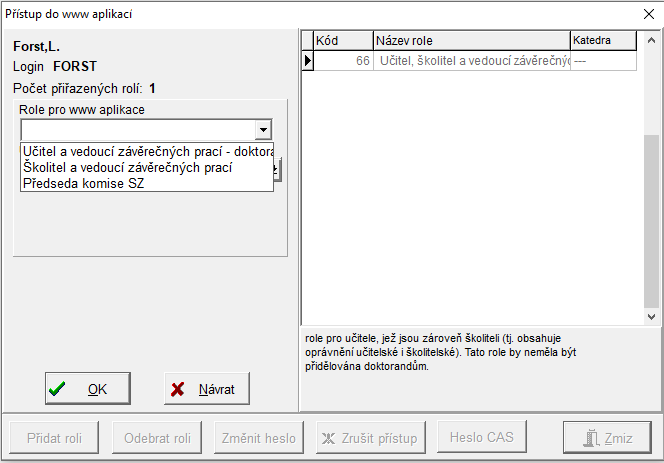The height and width of the screenshot is (463, 664).
Task: Click the Zmiz button
Action: pos(607,438)
